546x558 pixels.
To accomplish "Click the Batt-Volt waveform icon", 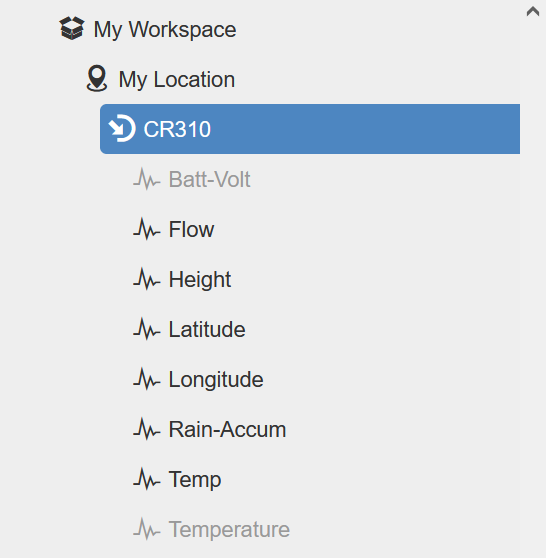I will [x=147, y=179].
